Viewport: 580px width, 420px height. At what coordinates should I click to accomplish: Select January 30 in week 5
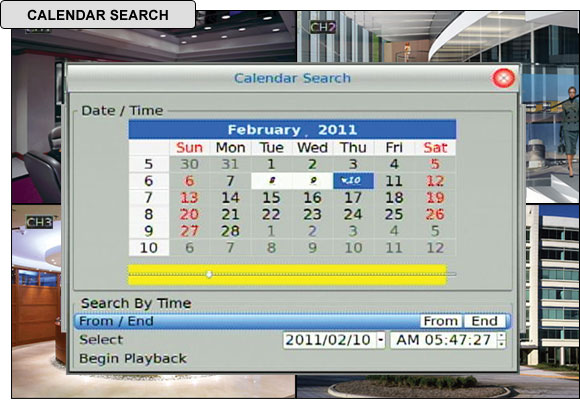pos(189,164)
